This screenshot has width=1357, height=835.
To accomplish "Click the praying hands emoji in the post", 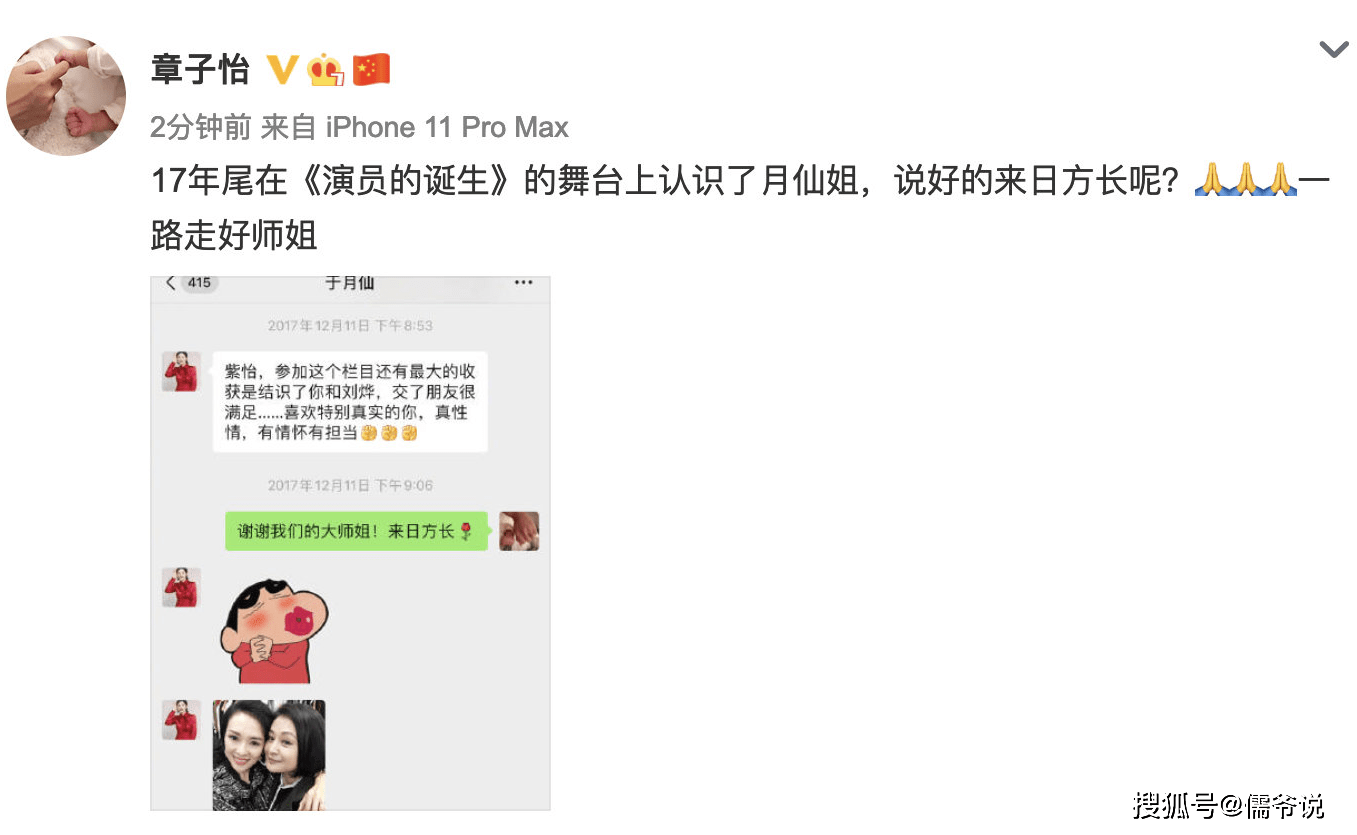I will pyautogui.click(x=1246, y=180).
